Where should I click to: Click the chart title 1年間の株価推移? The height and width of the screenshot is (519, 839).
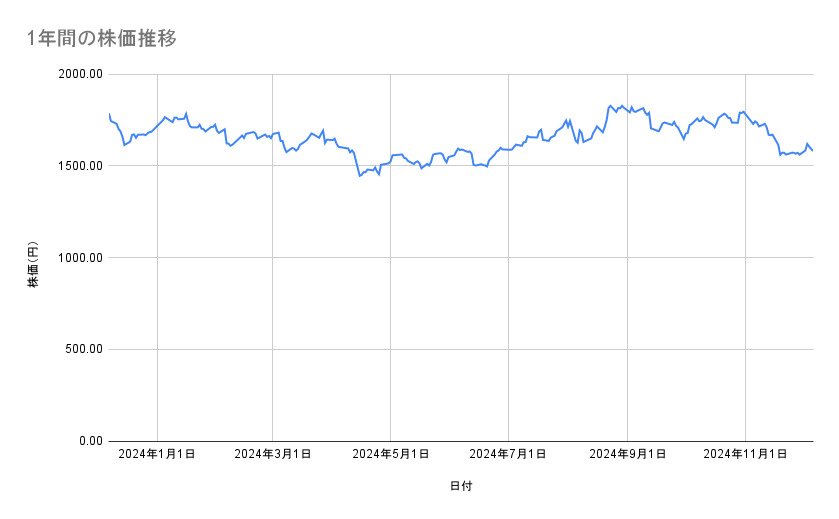(x=103, y=39)
